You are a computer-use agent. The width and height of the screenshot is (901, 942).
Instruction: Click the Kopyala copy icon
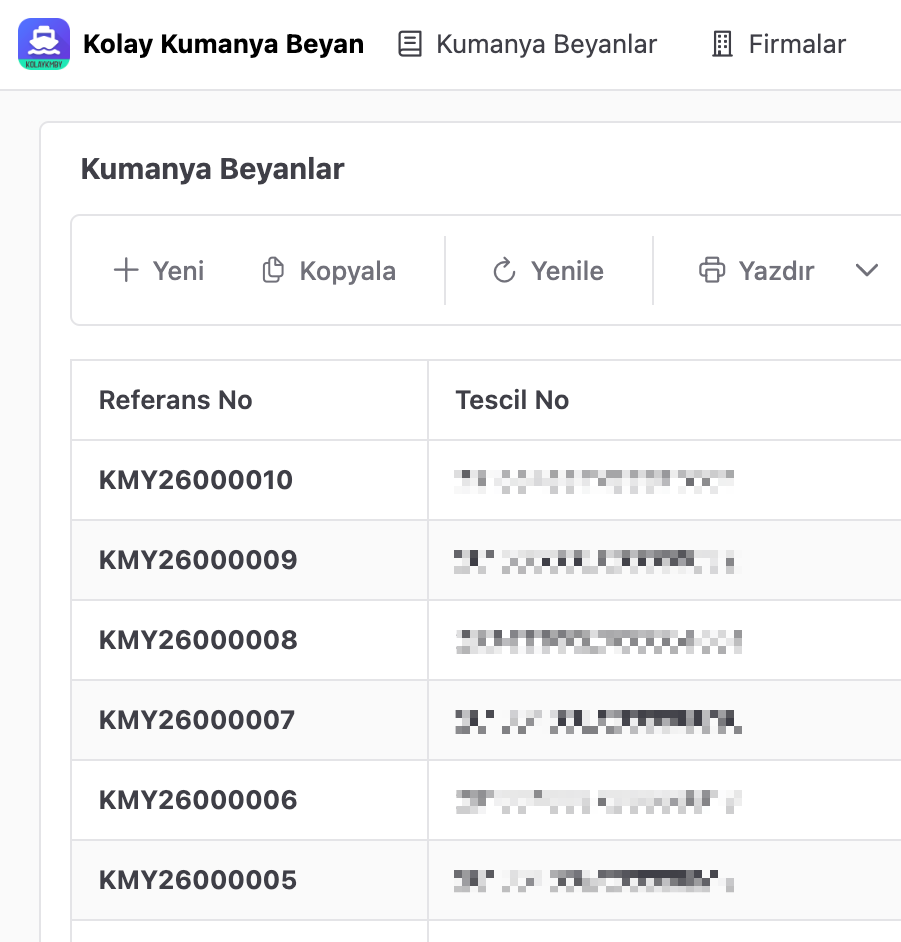[x=273, y=271]
